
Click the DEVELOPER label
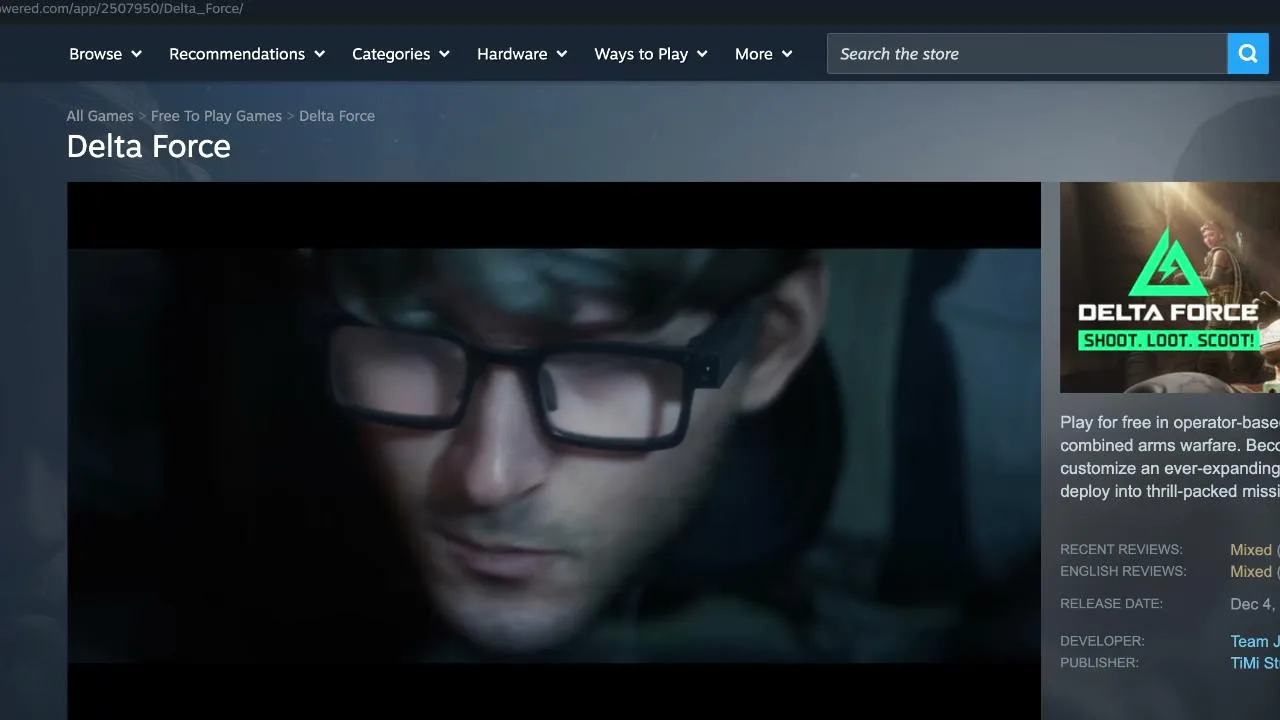point(1102,642)
